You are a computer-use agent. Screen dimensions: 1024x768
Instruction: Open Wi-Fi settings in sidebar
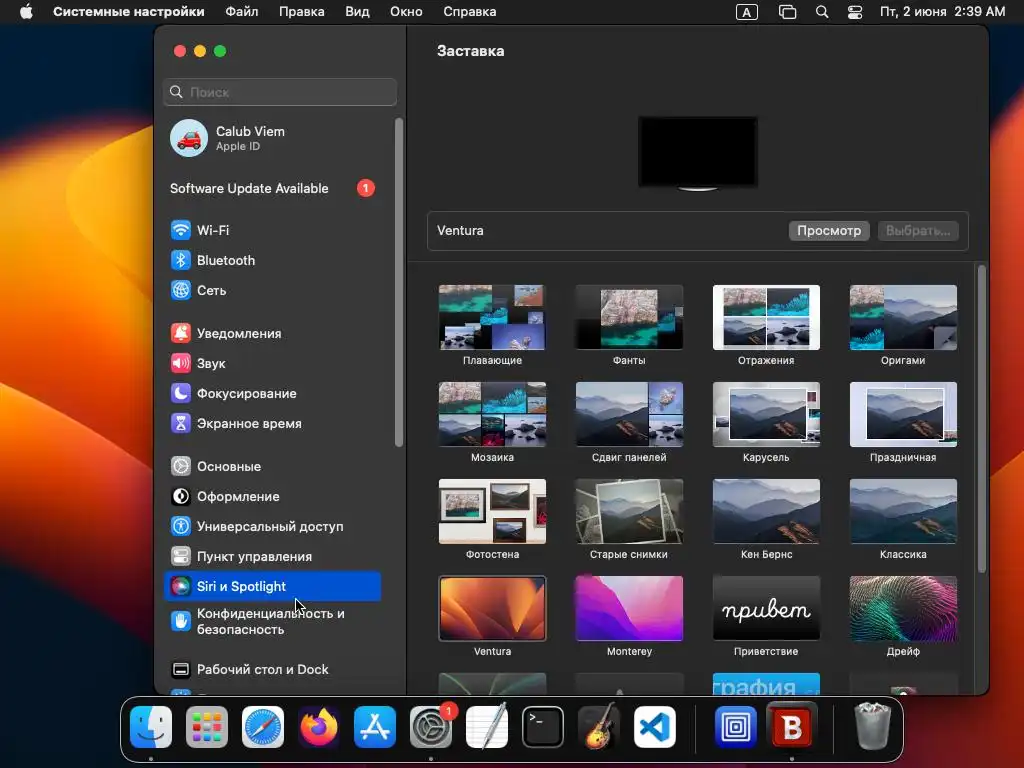(272, 230)
